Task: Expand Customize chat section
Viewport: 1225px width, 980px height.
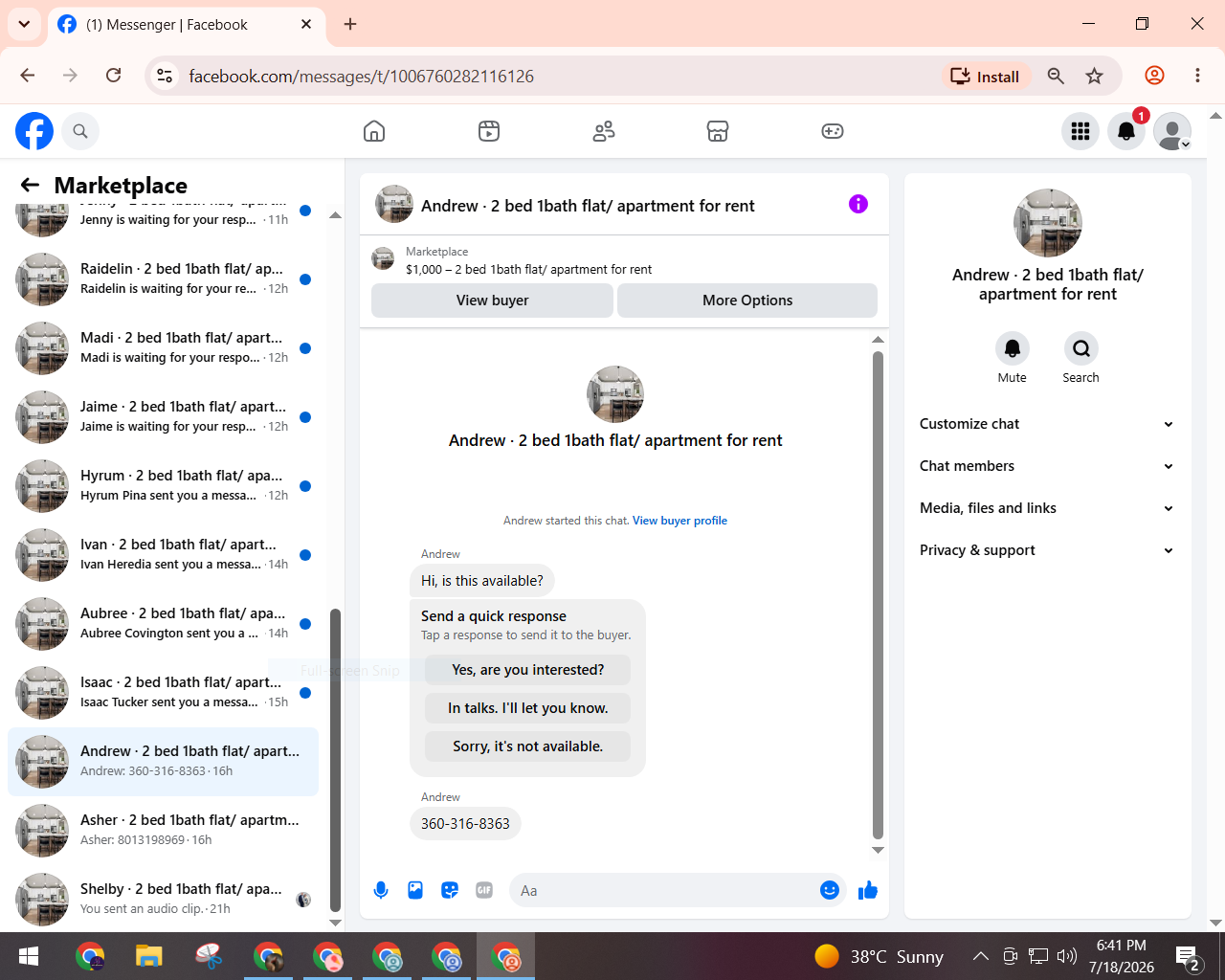Action: point(1047,424)
